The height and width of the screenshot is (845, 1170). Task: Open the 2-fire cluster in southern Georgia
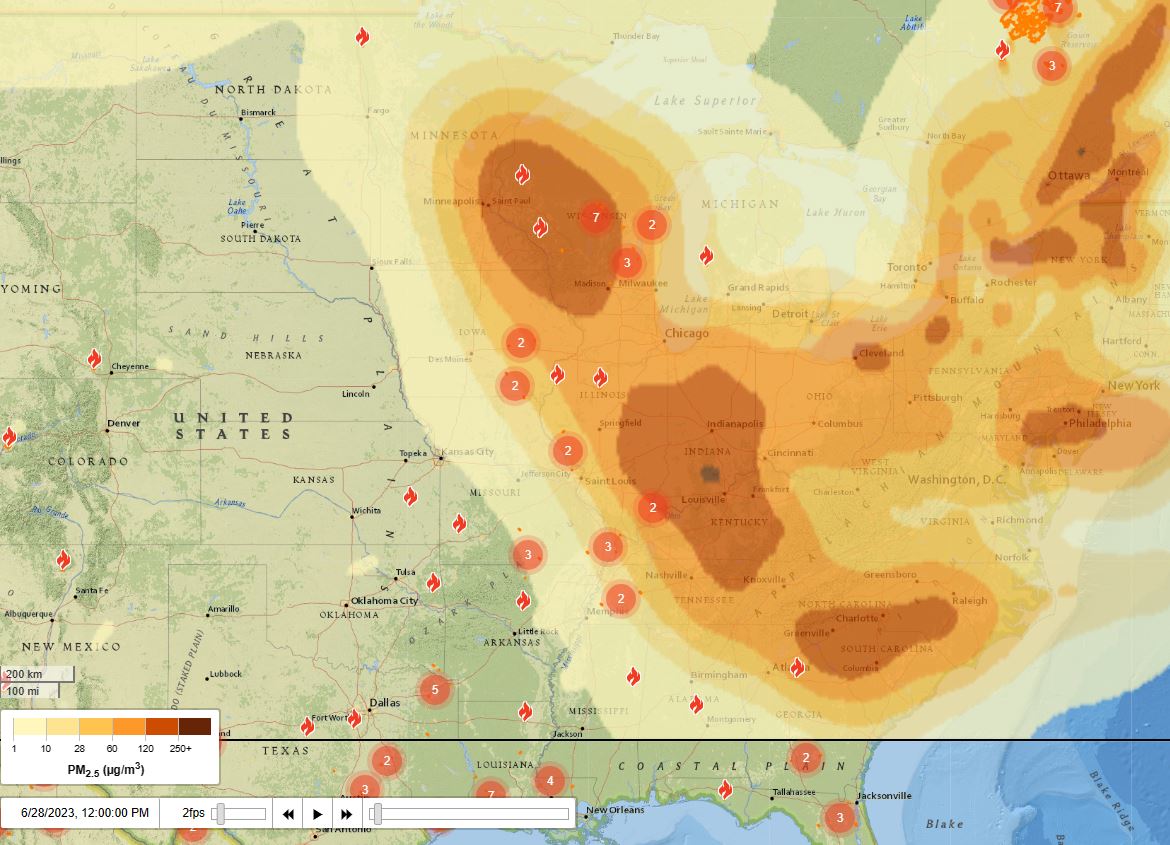click(806, 758)
